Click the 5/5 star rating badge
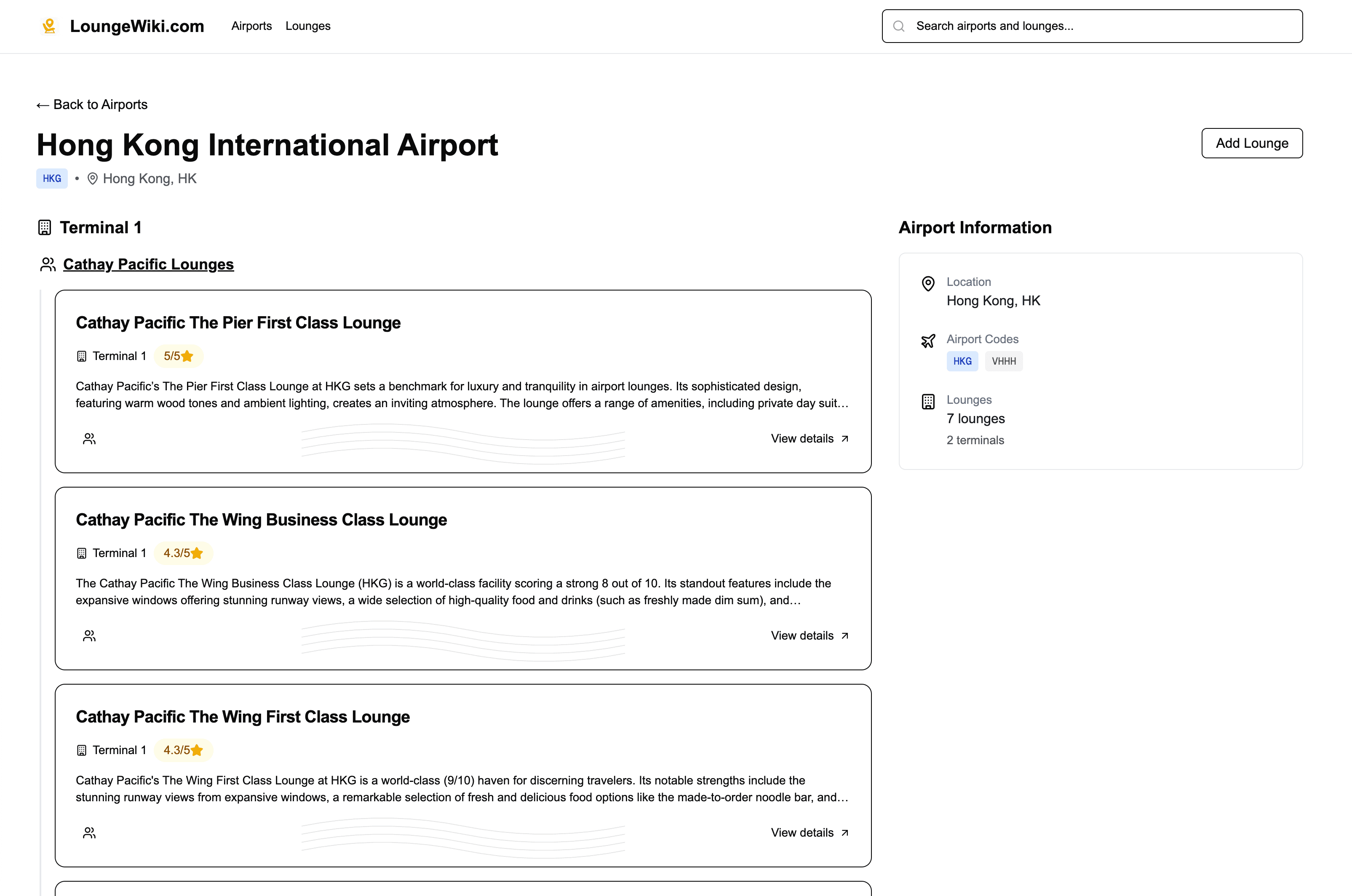Viewport: 1352px width, 896px height. (x=178, y=356)
